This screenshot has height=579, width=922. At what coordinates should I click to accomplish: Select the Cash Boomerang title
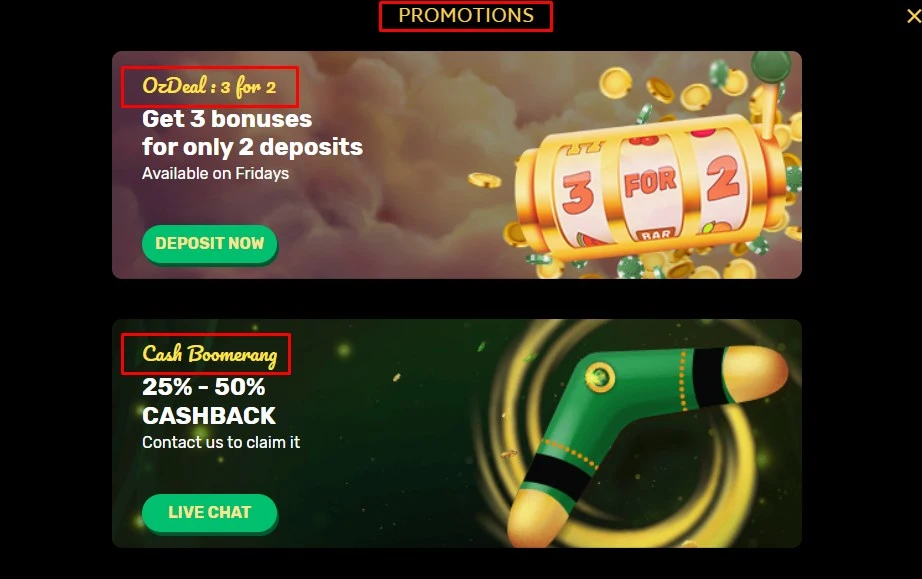click(209, 354)
